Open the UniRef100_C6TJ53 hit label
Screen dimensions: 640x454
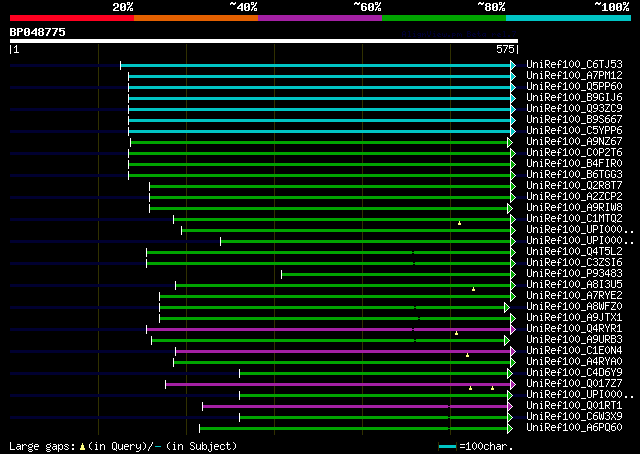point(574,64)
